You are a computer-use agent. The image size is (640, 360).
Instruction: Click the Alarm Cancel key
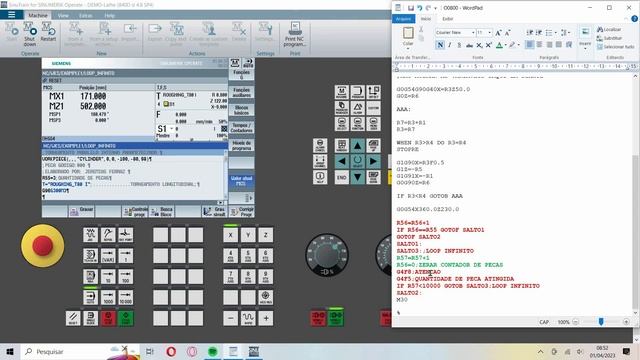(x=320, y=146)
